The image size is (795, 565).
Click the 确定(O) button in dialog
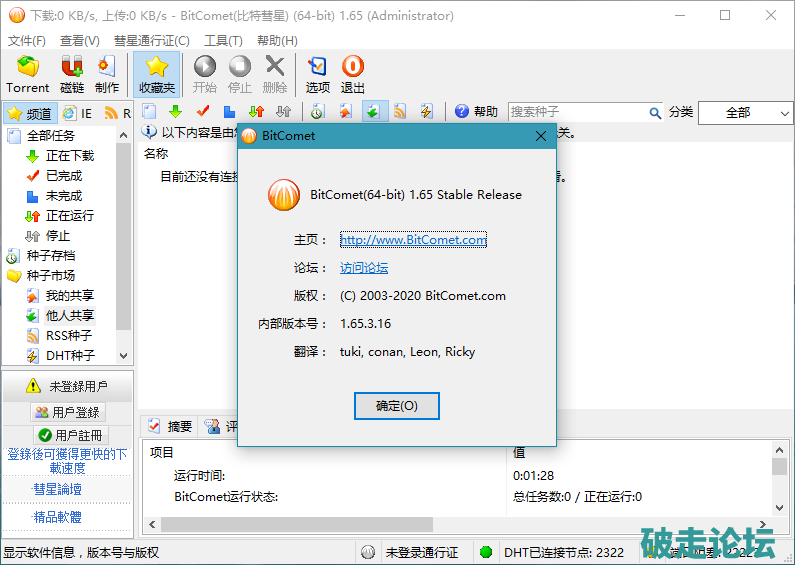(x=396, y=406)
